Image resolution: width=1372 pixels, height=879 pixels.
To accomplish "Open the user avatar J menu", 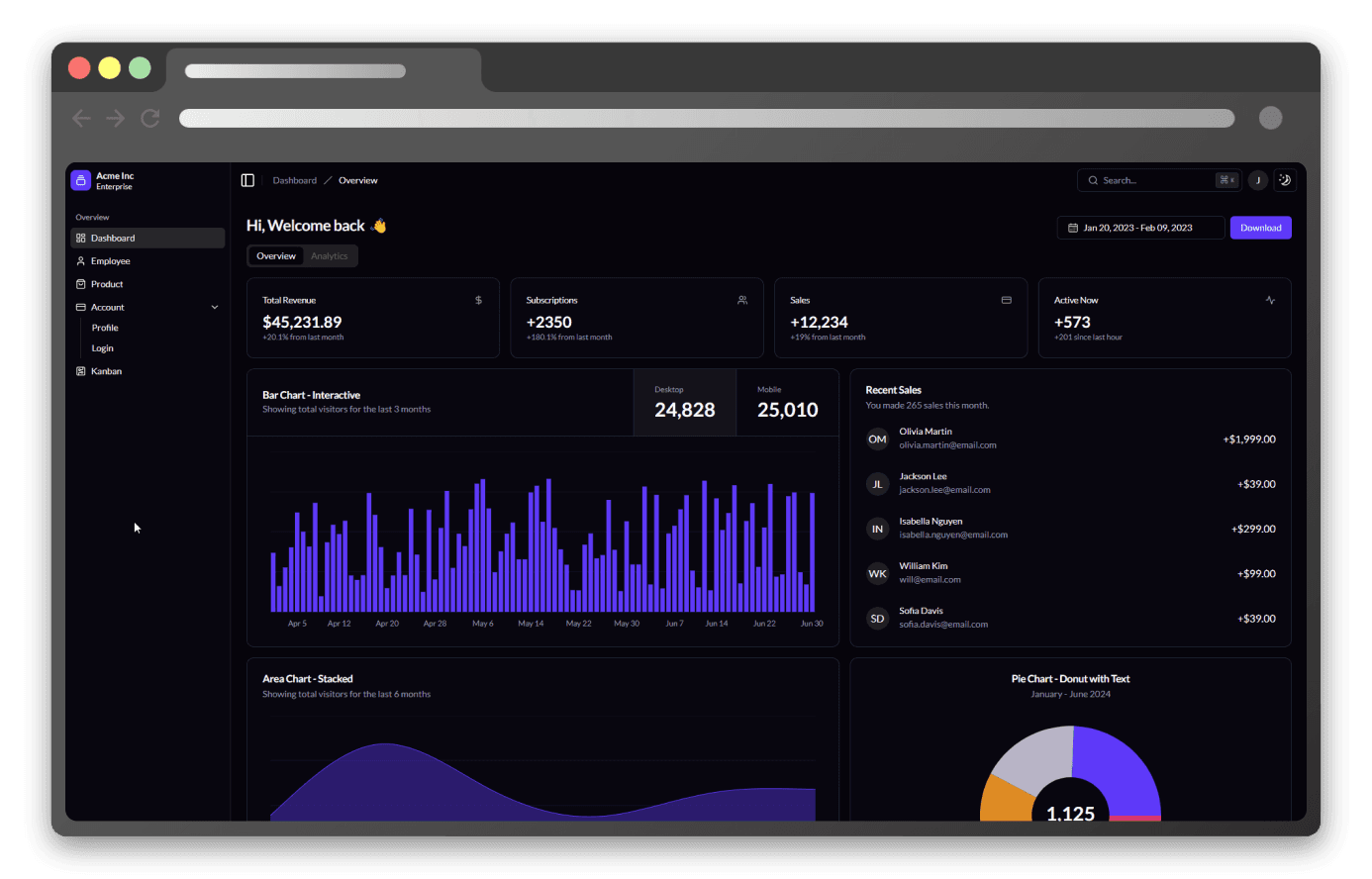I will tap(1258, 180).
